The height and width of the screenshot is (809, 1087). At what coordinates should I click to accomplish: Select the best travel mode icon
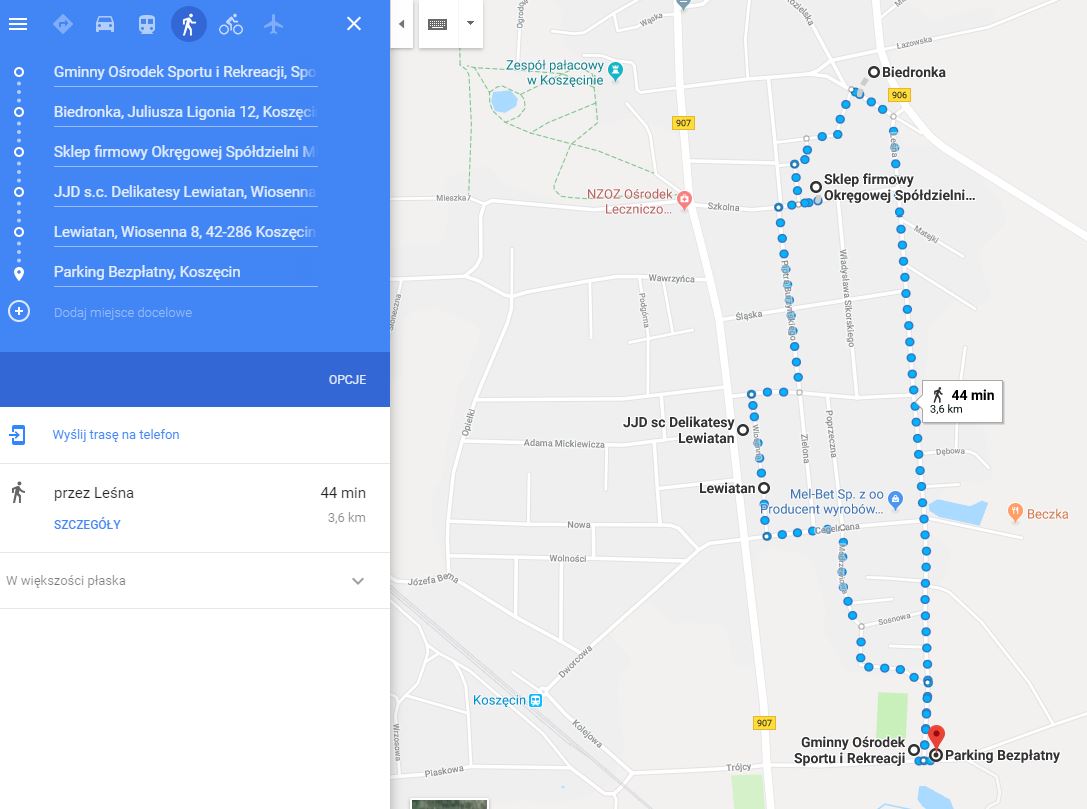click(62, 24)
